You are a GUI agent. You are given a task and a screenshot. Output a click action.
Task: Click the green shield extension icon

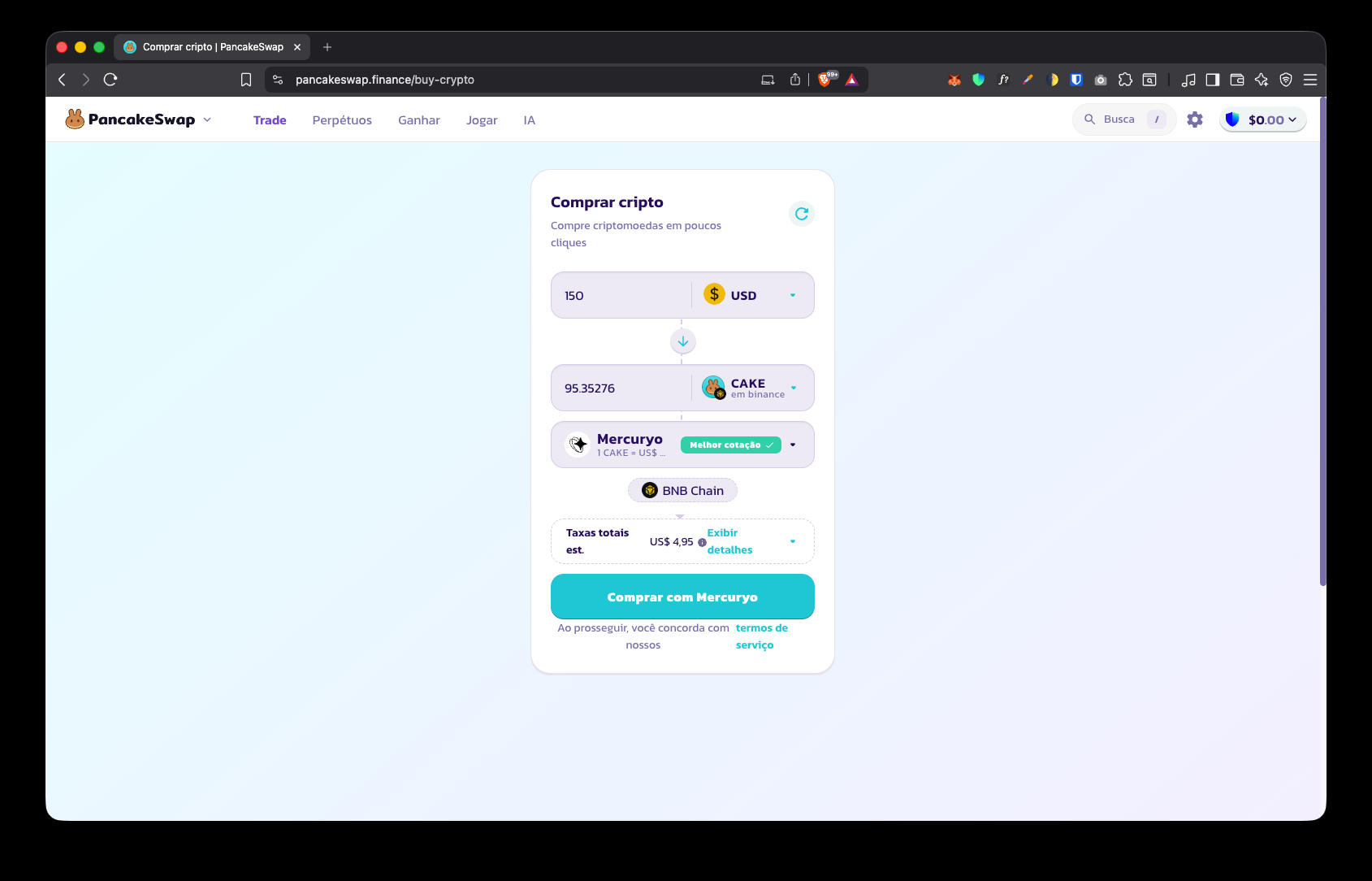click(979, 80)
